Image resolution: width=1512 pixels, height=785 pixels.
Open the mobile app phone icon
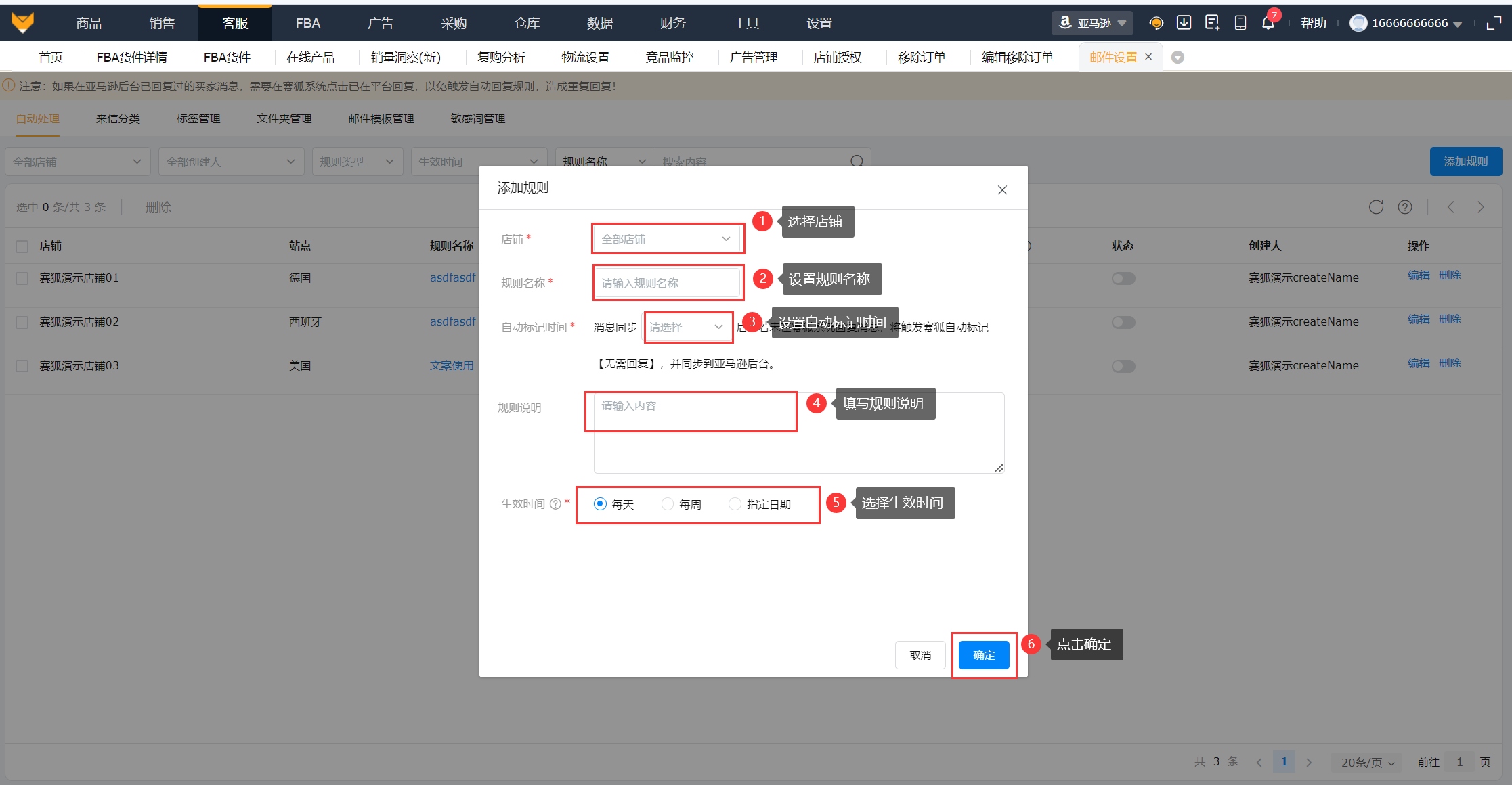click(x=1240, y=23)
